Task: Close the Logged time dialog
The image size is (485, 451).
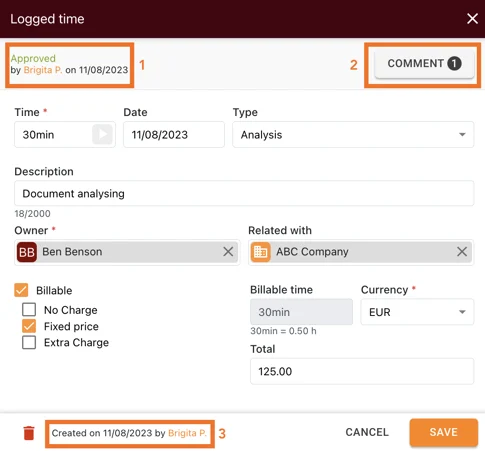Action: point(472,19)
